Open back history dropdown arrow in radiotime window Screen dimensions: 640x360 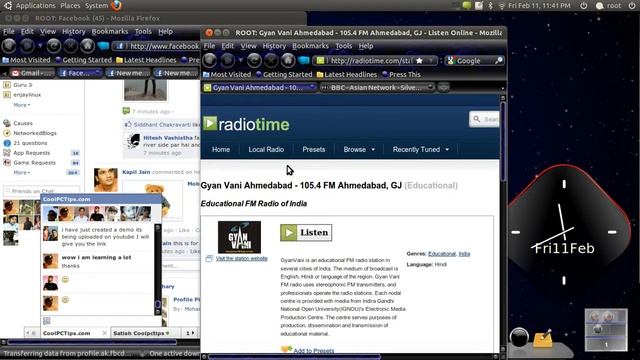240,60
